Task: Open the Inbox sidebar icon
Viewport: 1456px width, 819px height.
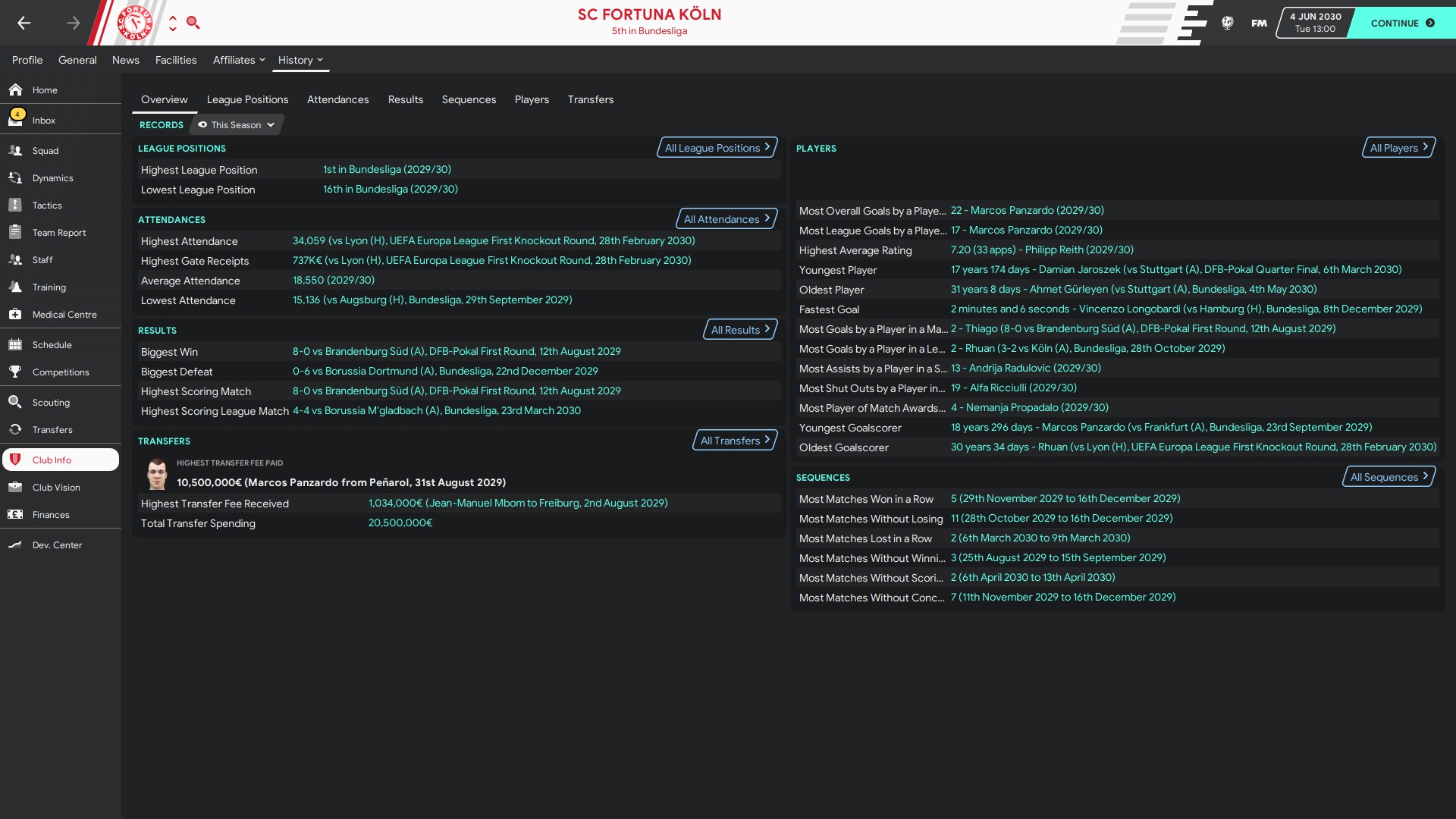Action: point(16,120)
